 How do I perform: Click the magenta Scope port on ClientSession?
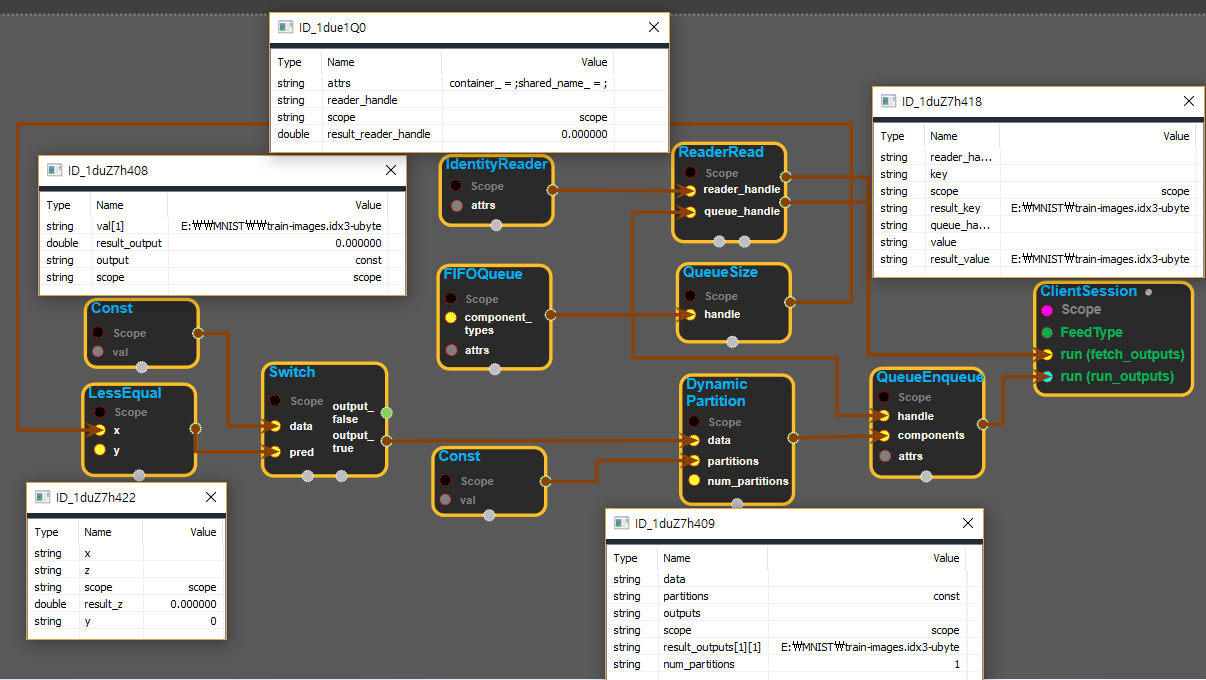tap(1047, 310)
